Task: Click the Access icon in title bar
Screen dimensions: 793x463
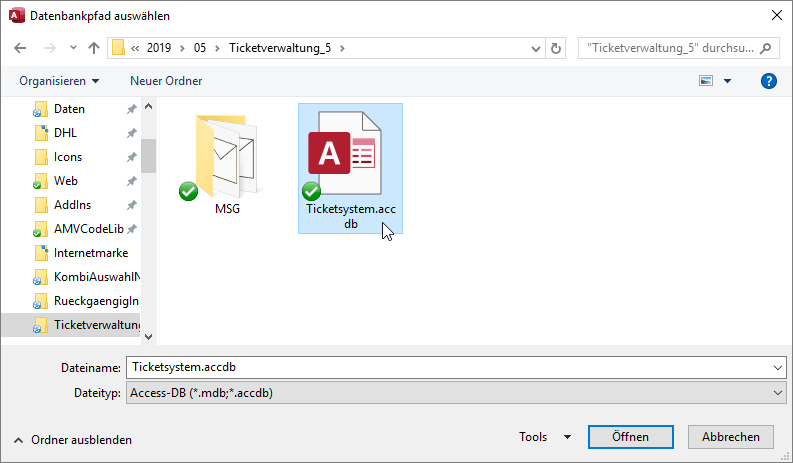Action: (17, 16)
